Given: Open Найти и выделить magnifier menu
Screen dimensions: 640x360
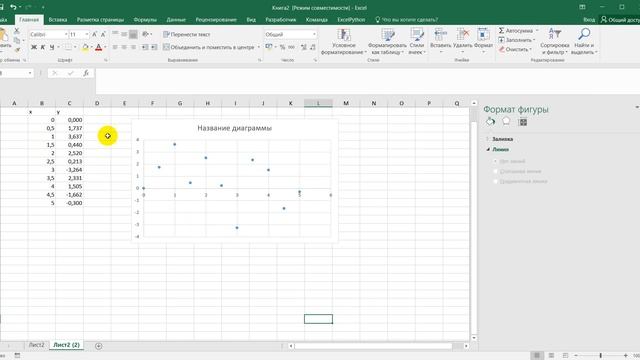Looking at the screenshot, I should click(x=584, y=41).
